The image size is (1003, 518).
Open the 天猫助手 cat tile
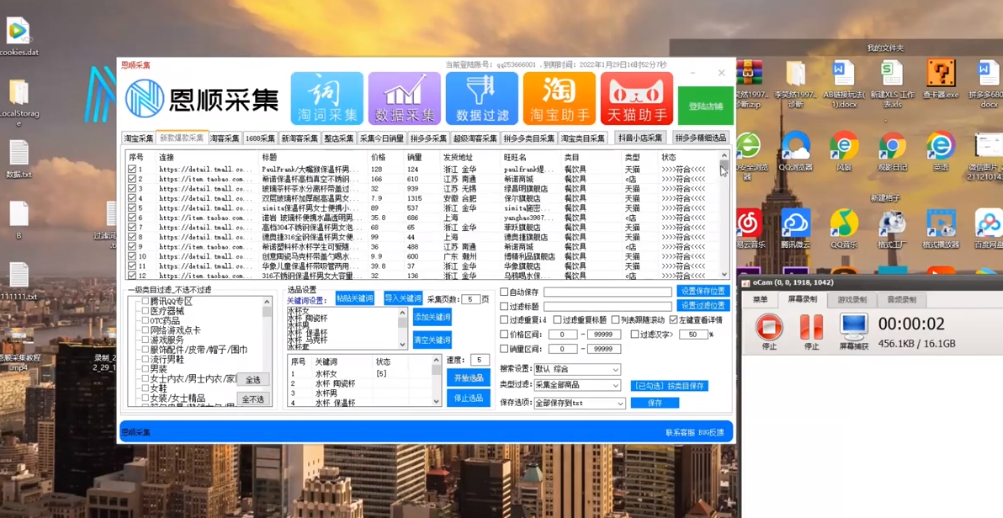(636, 98)
